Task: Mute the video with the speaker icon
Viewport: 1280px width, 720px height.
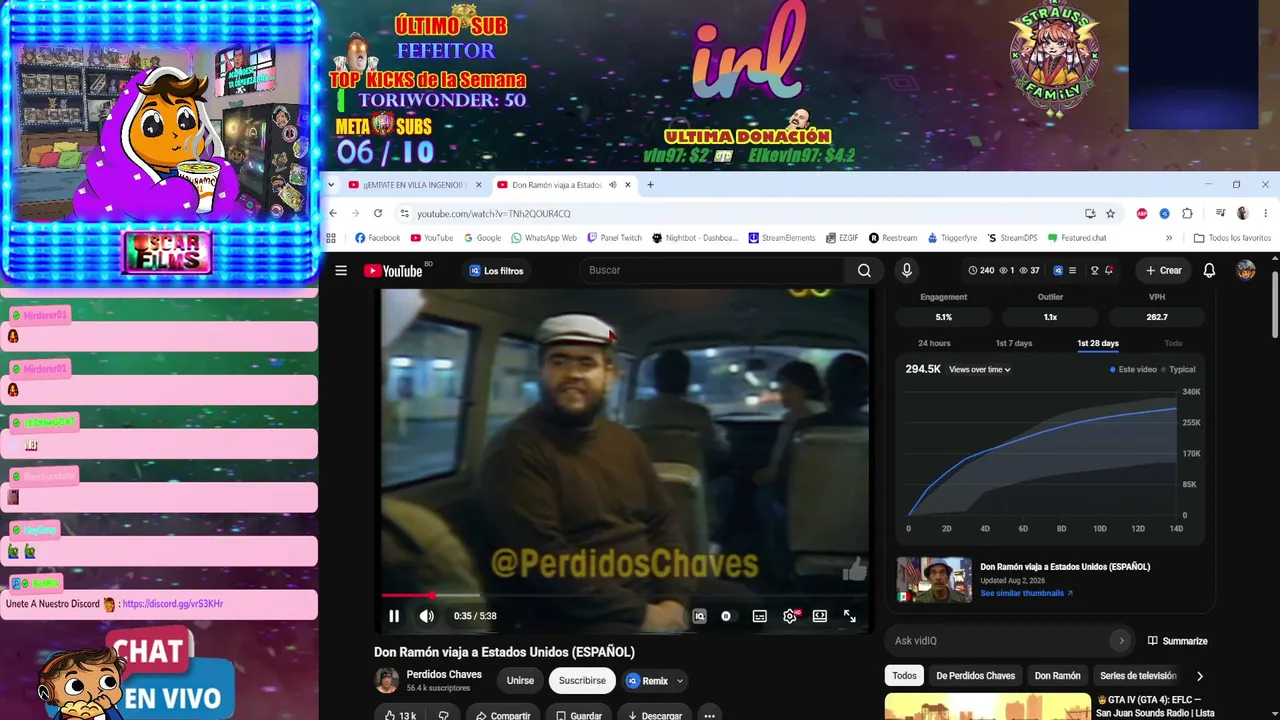Action: click(427, 616)
